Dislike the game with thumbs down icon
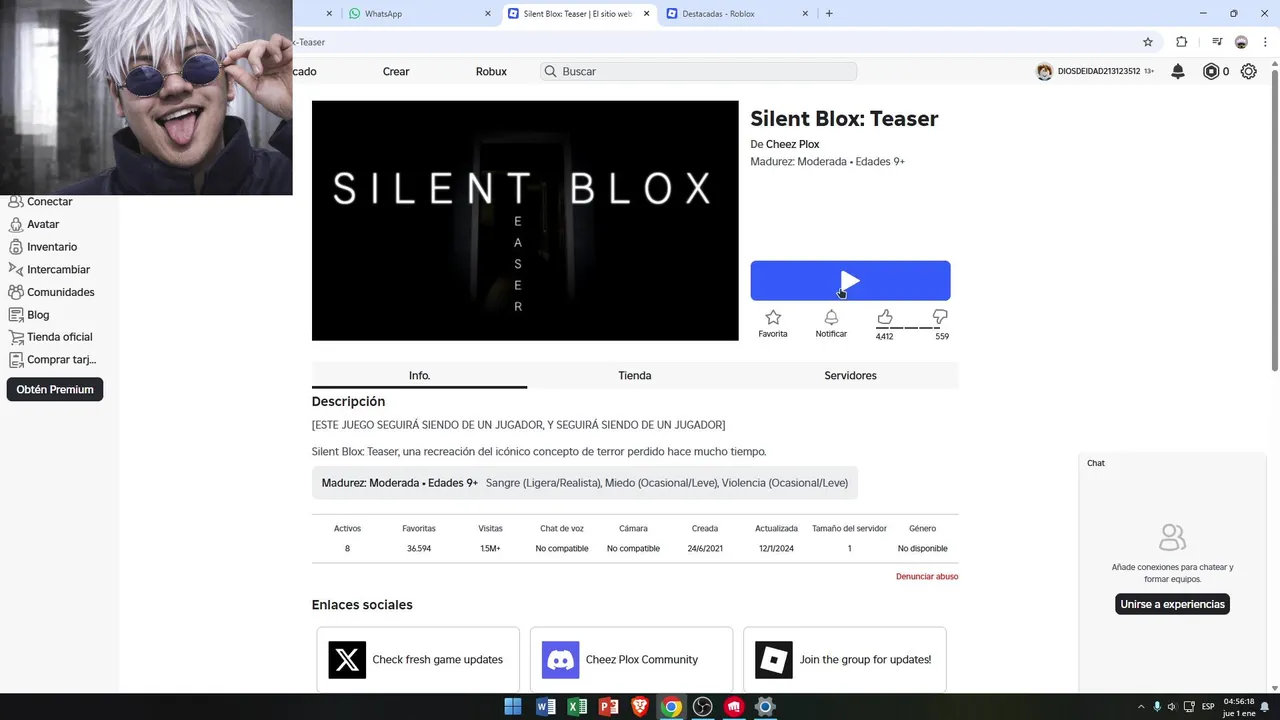Viewport: 1280px width, 720px height. coord(940,317)
